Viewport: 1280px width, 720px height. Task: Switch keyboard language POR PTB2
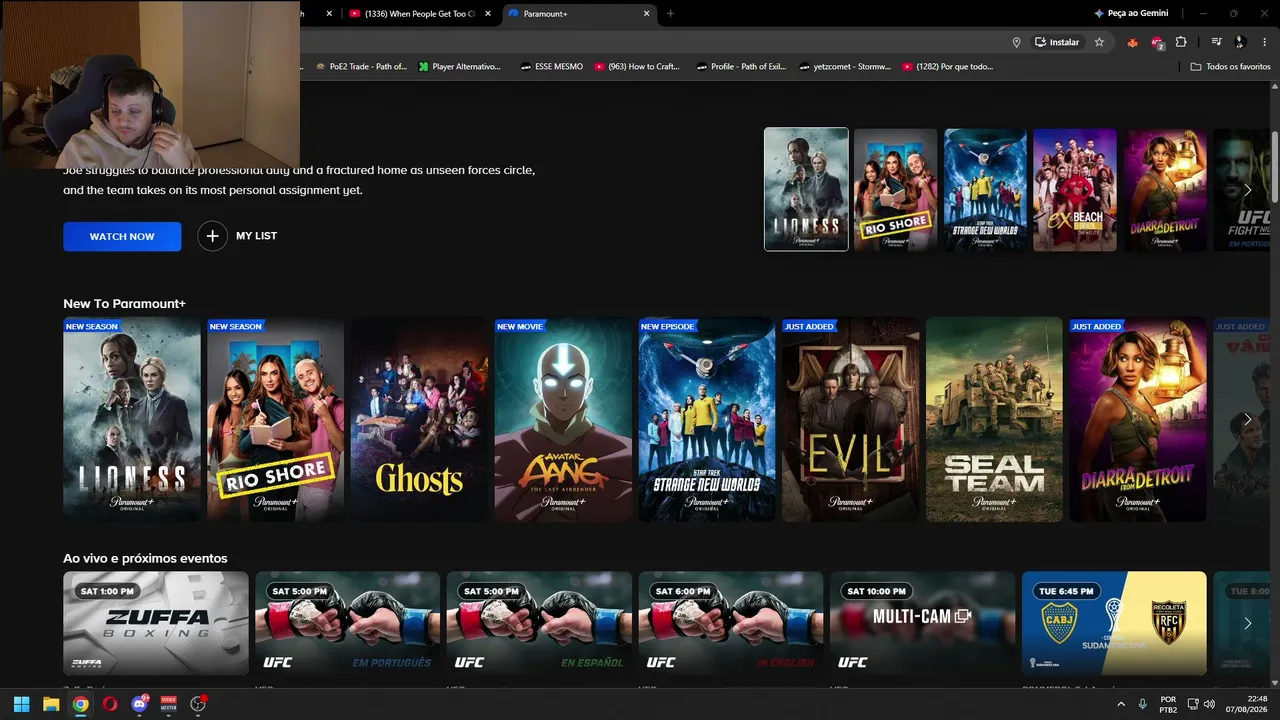pos(1168,704)
